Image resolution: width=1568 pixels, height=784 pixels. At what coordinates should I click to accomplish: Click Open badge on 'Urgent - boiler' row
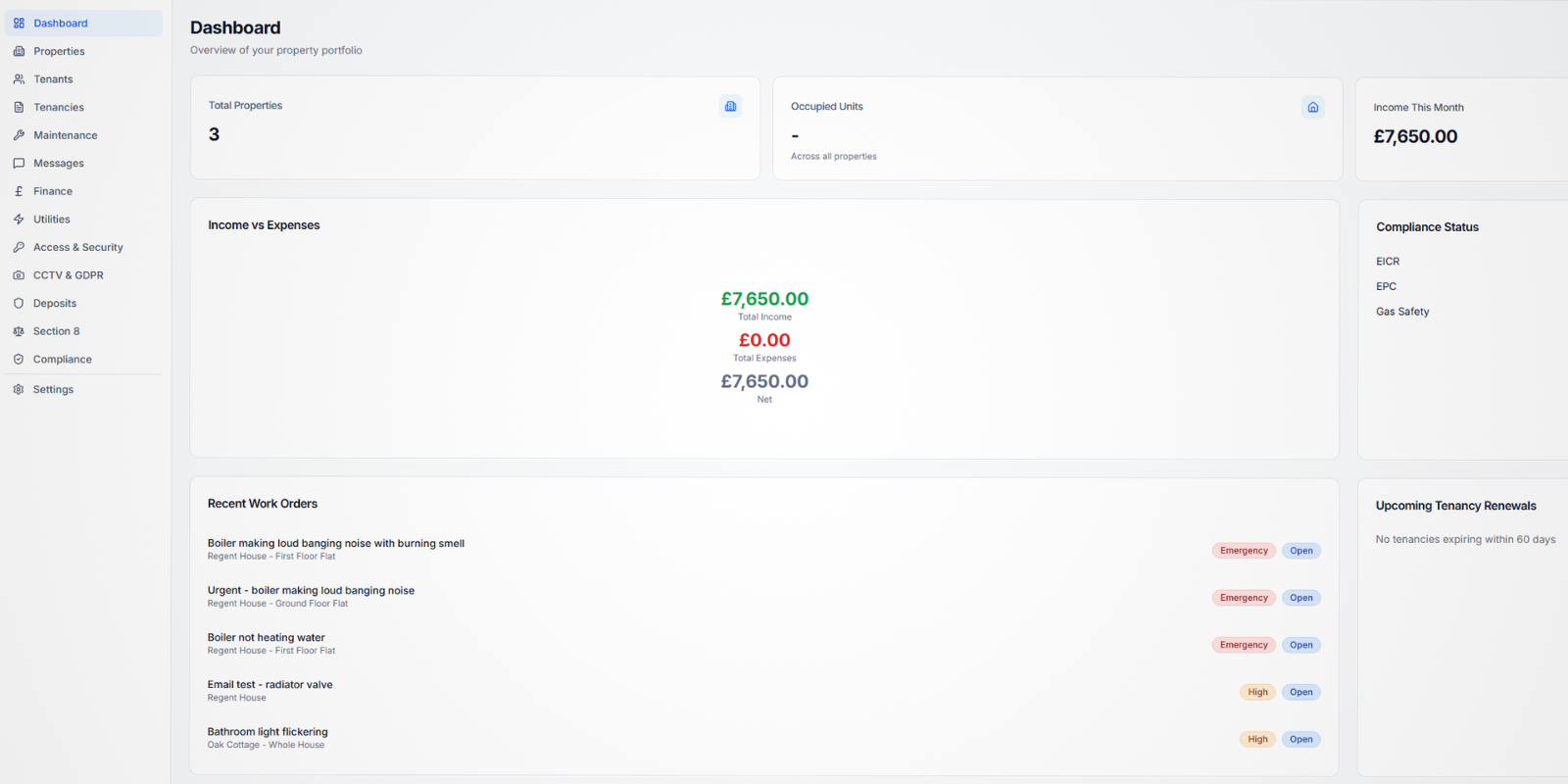[x=1301, y=598]
